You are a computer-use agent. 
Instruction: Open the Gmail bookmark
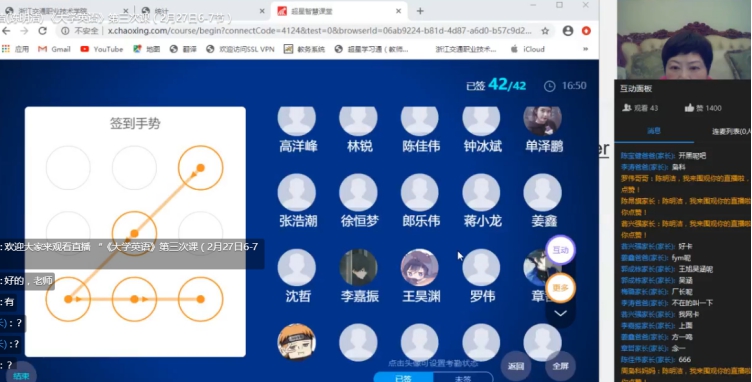(x=54, y=49)
